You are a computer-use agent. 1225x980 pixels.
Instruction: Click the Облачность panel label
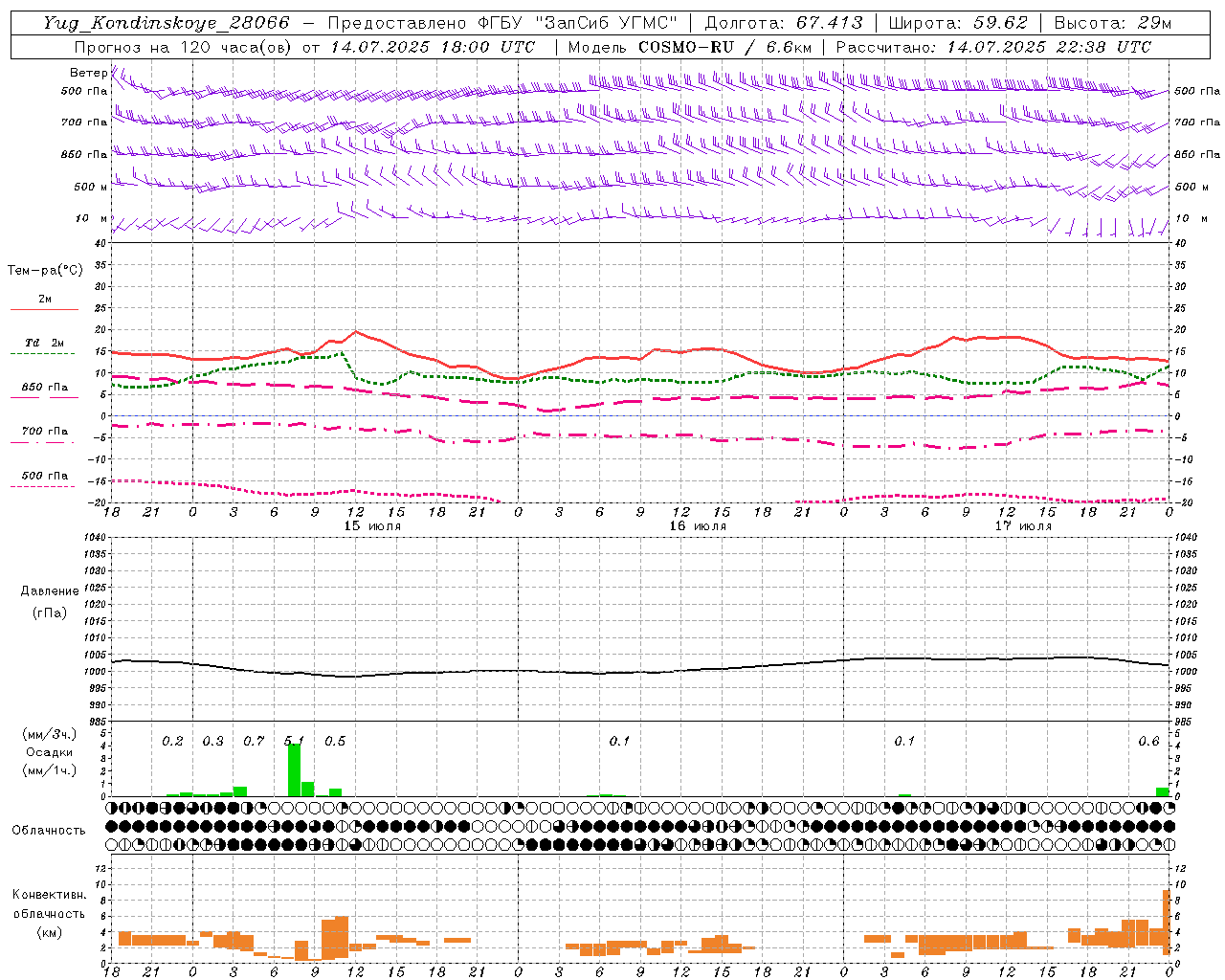pyautogui.click(x=49, y=830)
